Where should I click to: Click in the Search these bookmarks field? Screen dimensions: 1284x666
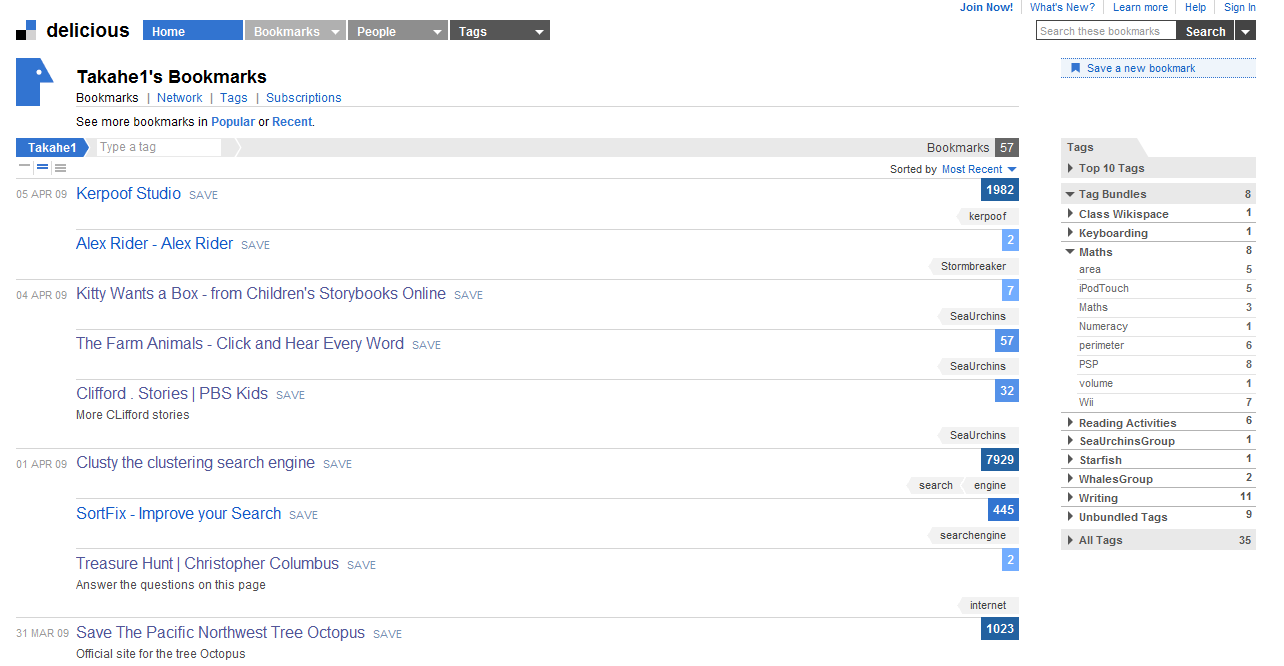click(1106, 31)
